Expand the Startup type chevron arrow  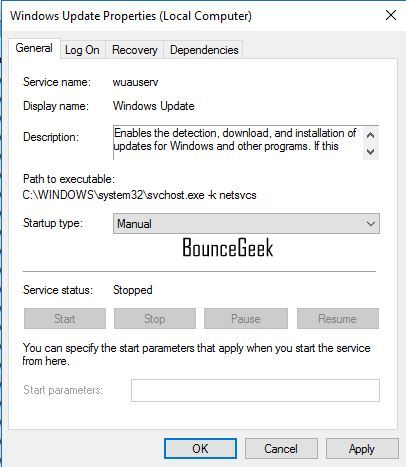point(371,224)
